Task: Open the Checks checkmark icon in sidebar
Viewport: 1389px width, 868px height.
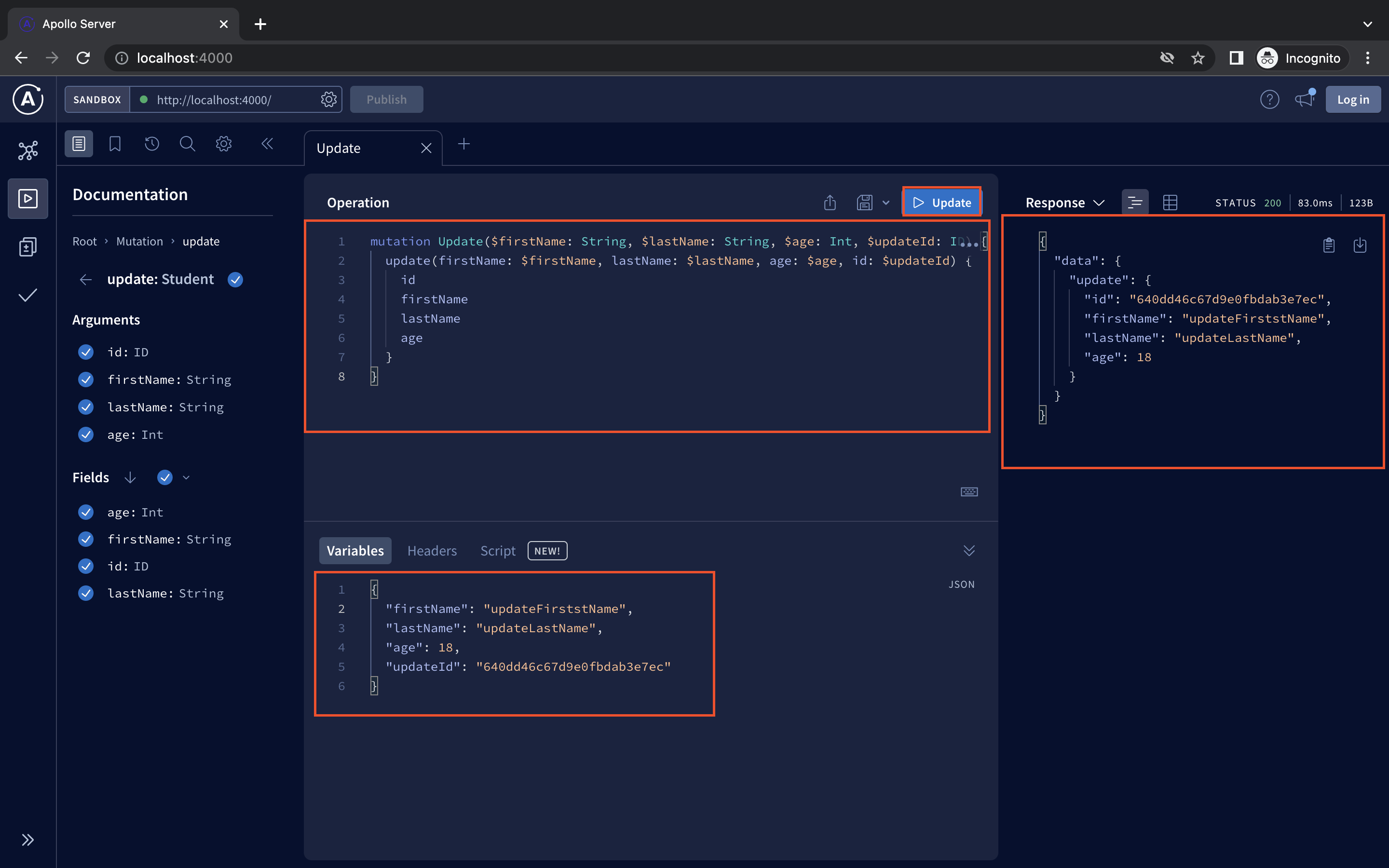Action: click(27, 295)
